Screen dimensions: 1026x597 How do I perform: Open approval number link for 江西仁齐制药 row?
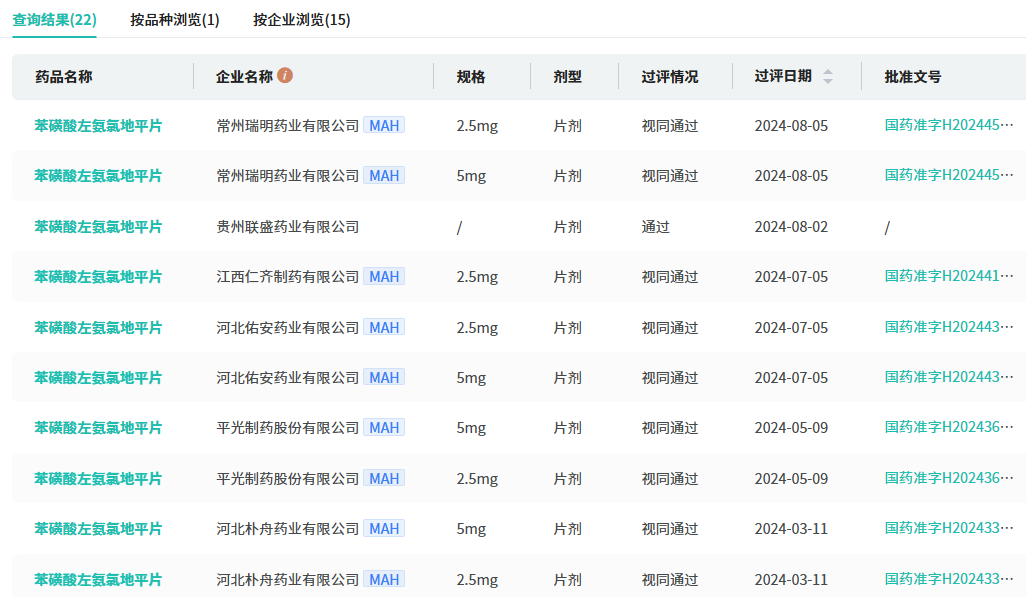(949, 276)
